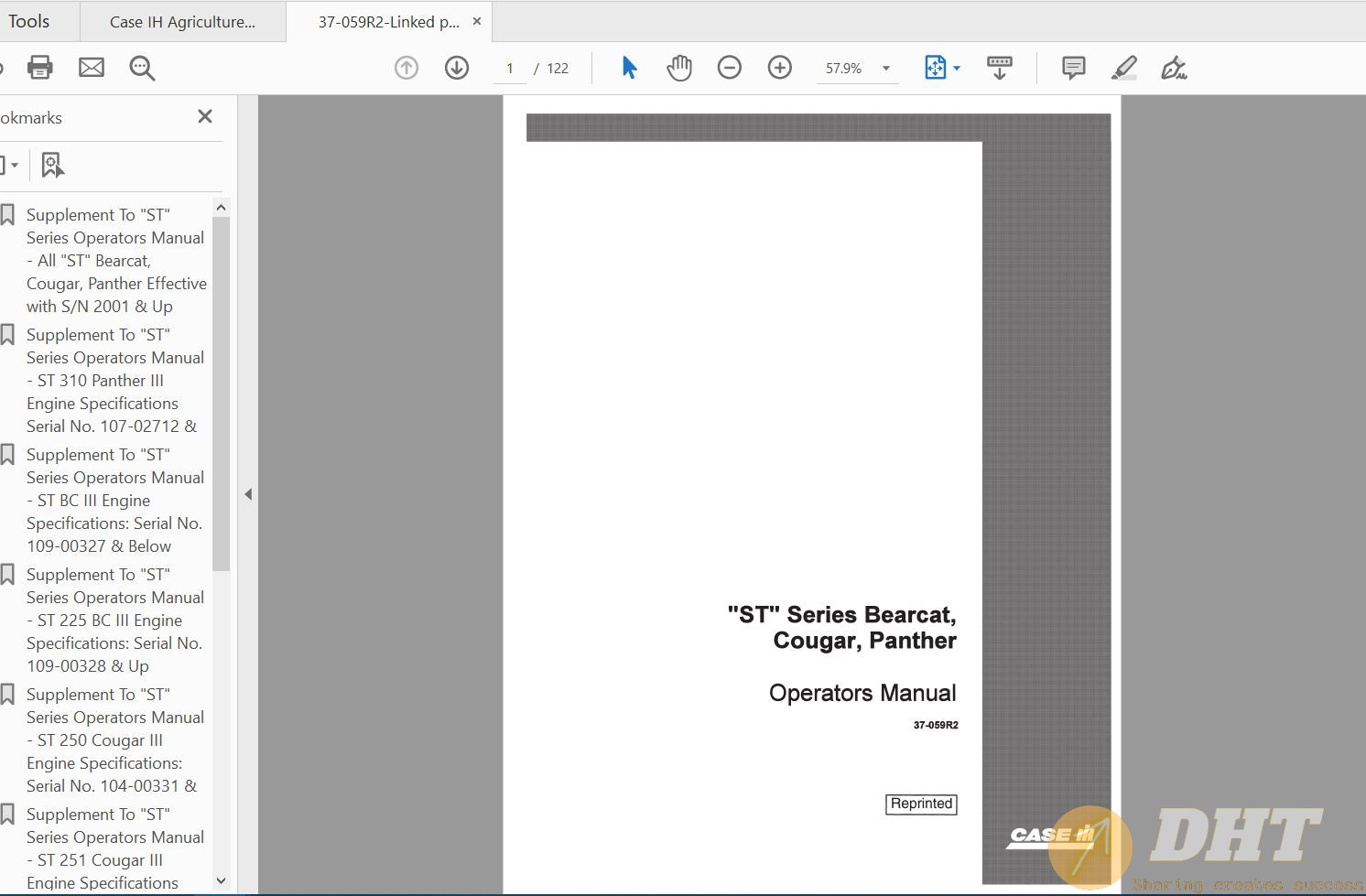Edit the current page number field
The image size is (1366, 896).
[x=510, y=69]
